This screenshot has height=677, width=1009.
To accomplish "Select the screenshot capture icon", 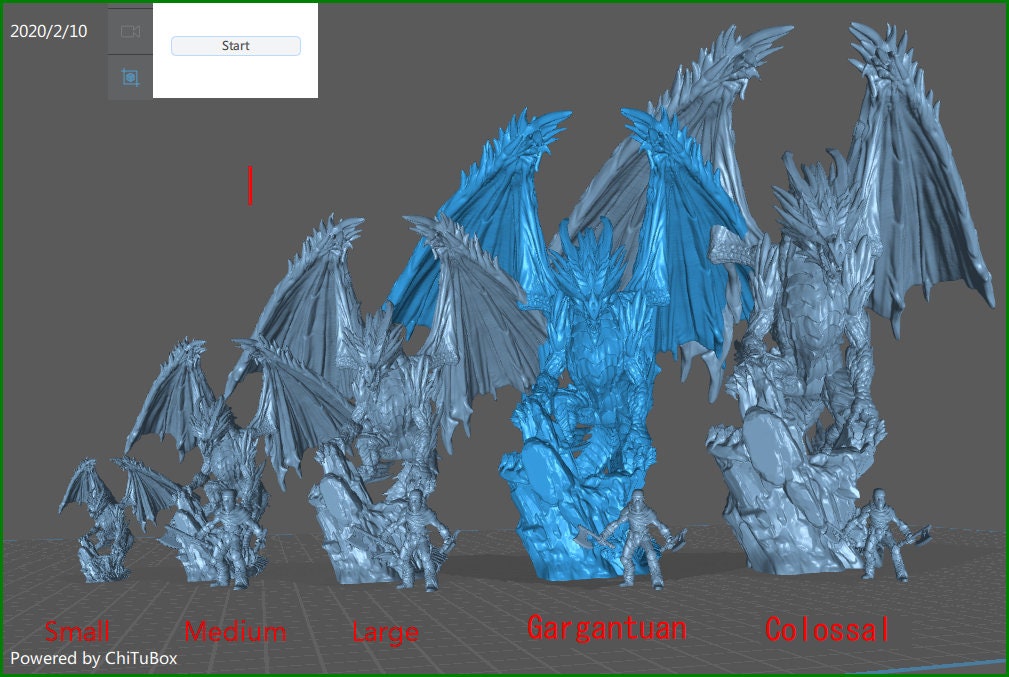I will point(131,77).
